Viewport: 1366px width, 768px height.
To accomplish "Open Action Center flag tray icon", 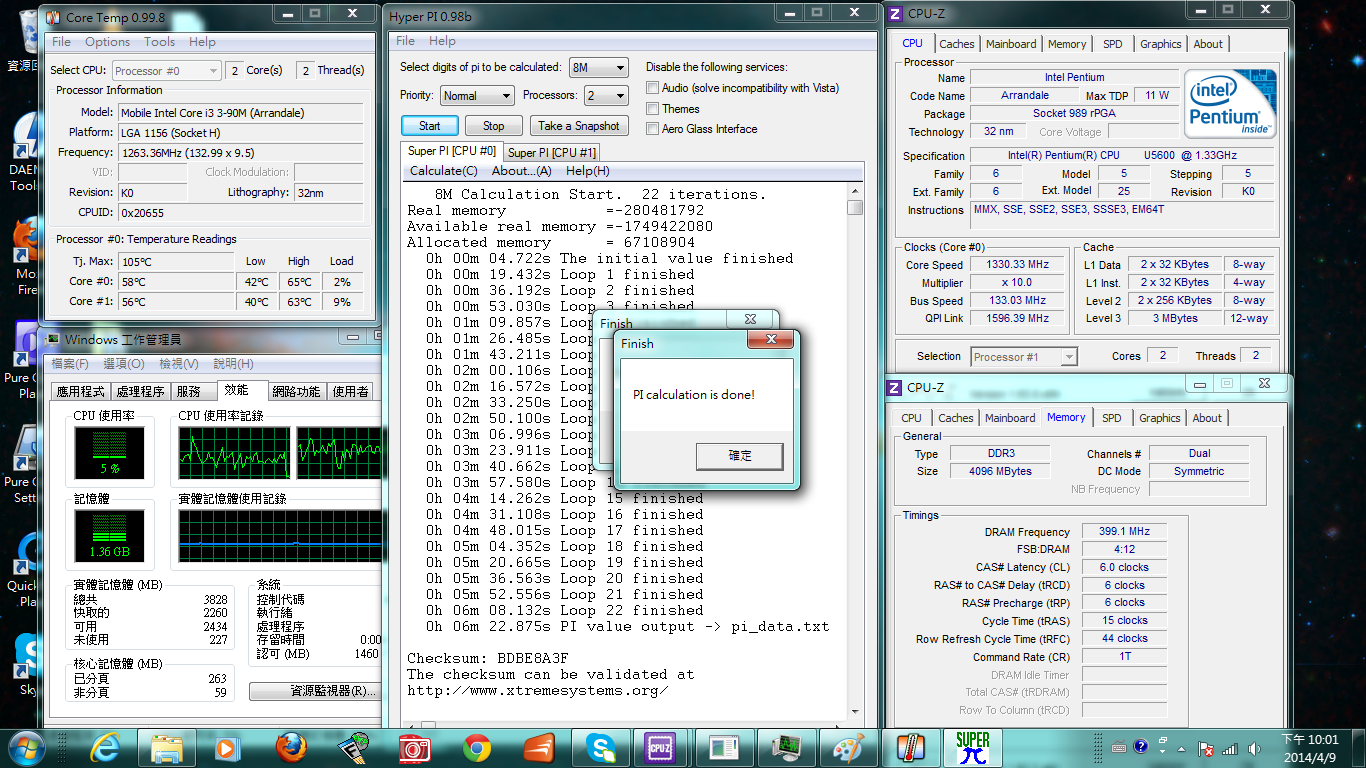I will (1207, 749).
